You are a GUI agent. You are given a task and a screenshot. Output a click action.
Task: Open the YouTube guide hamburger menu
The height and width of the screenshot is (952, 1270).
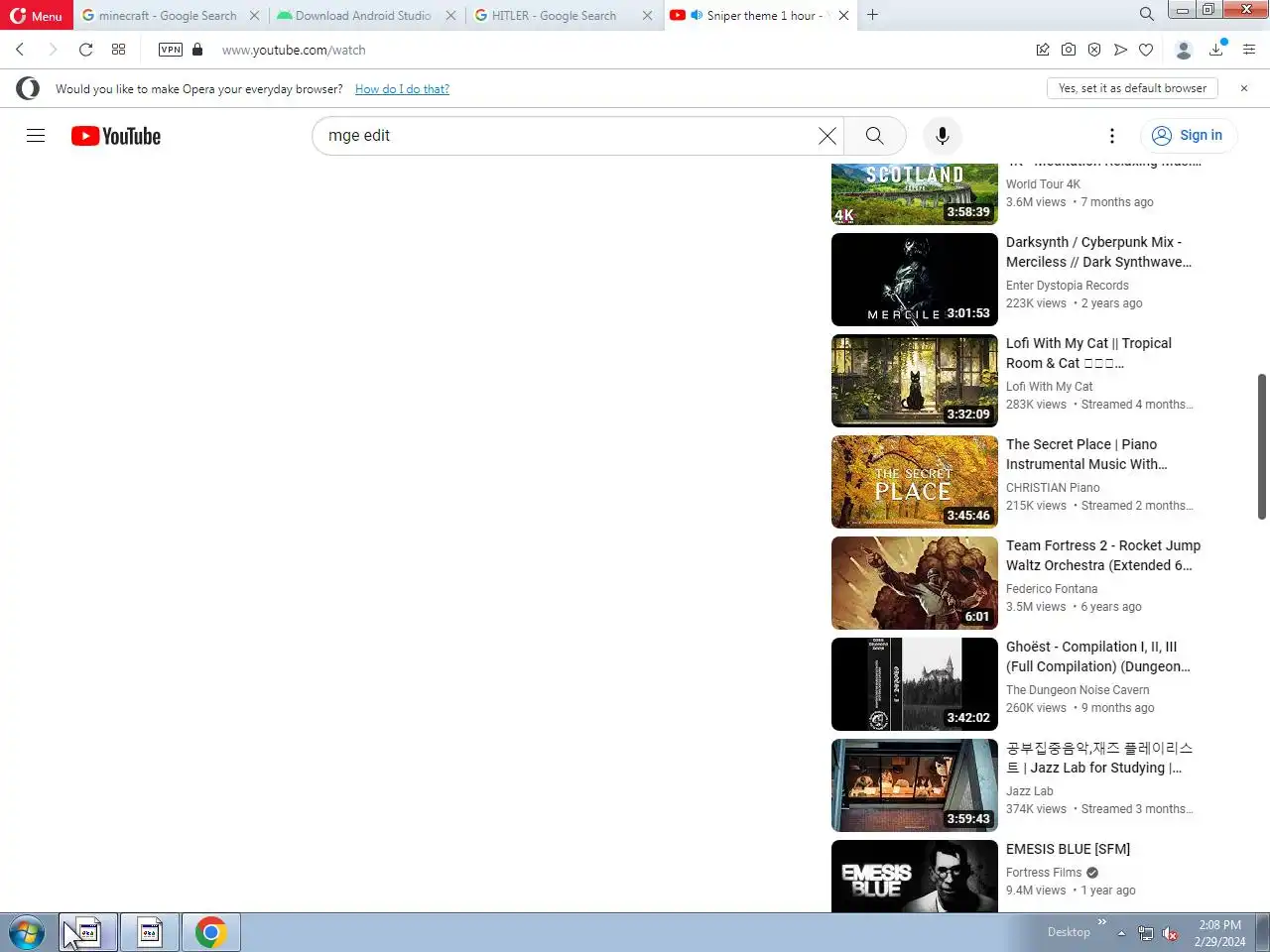pos(36,136)
